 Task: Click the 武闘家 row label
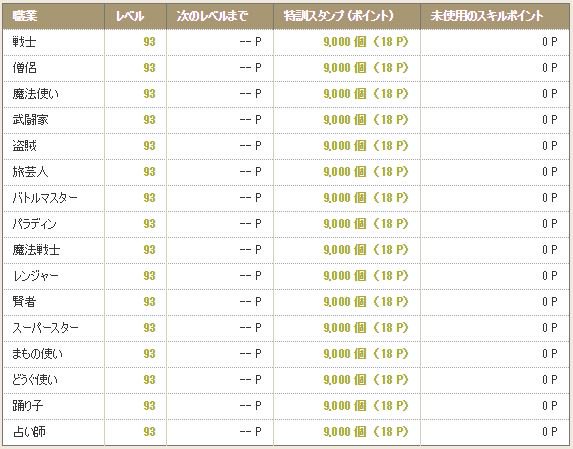coord(30,119)
